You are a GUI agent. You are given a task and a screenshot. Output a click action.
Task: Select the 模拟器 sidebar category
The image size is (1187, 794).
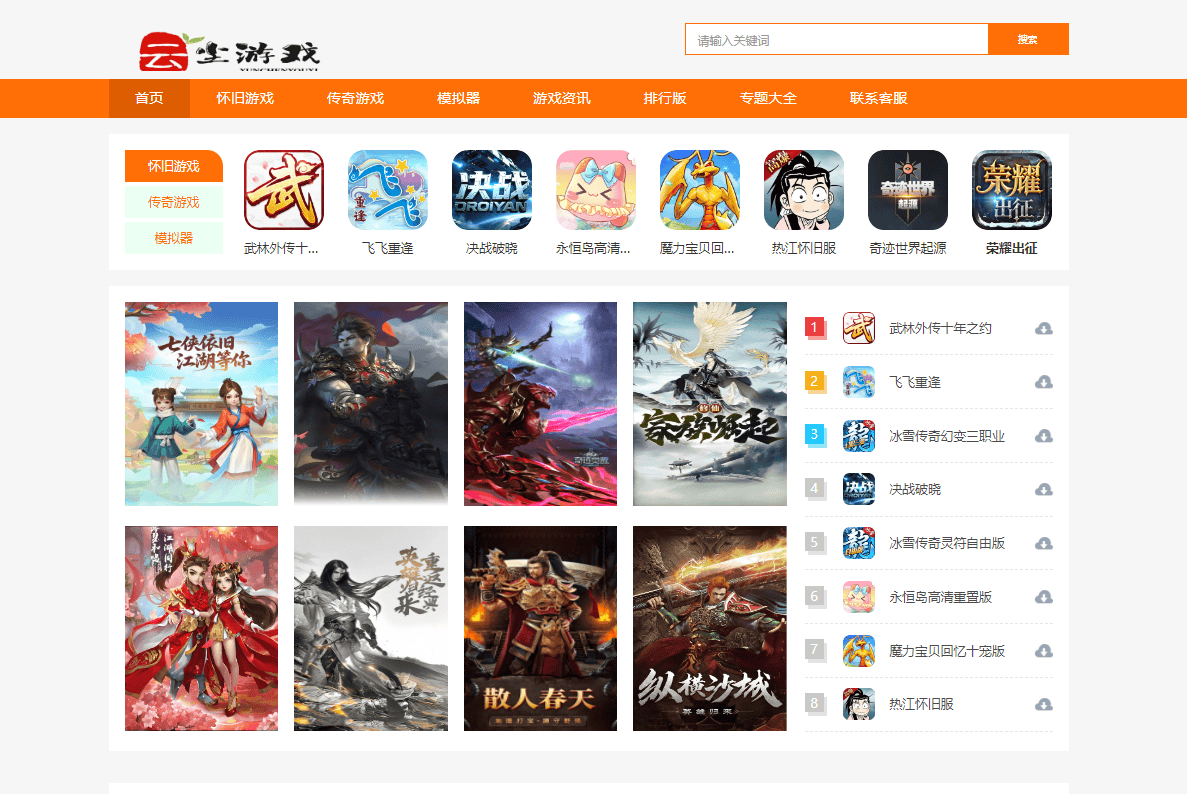pyautogui.click(x=174, y=238)
